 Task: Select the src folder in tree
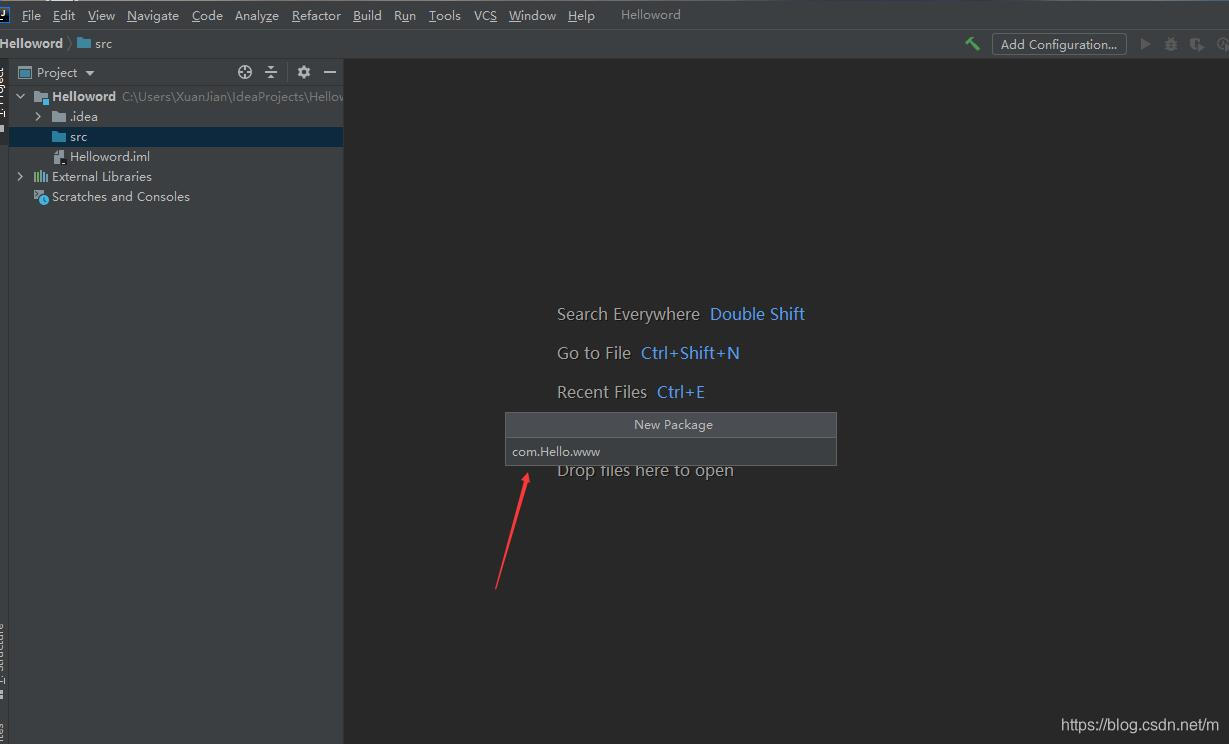point(176,137)
